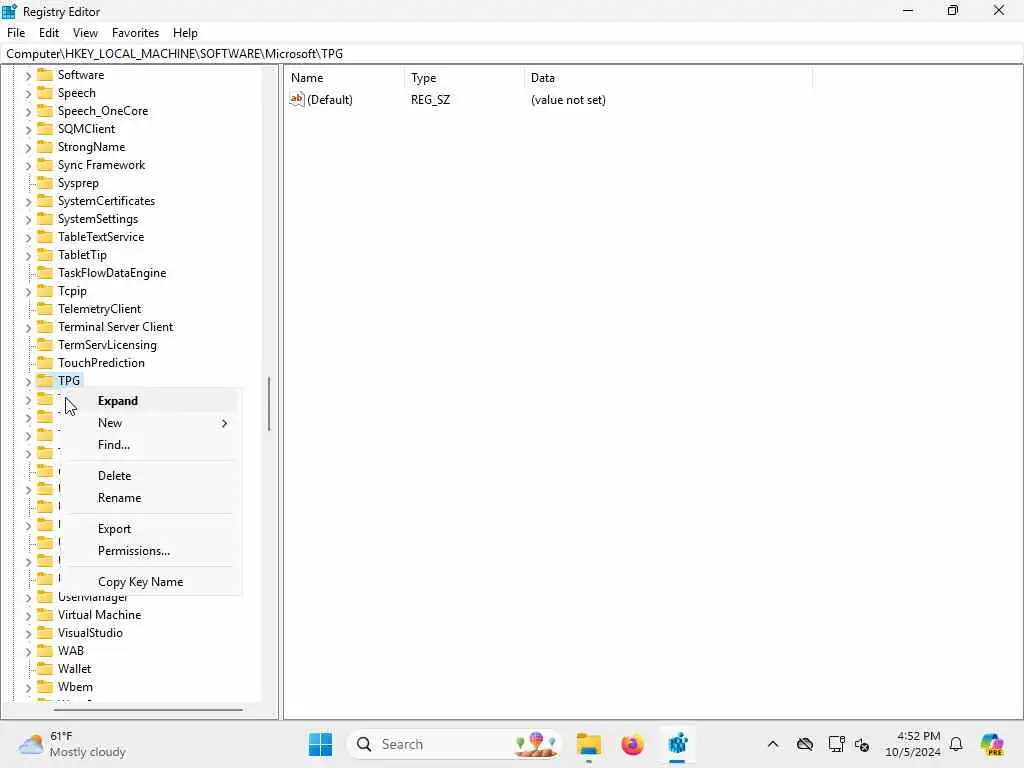
Task: Click the taskbar Search box
Action: (454, 744)
